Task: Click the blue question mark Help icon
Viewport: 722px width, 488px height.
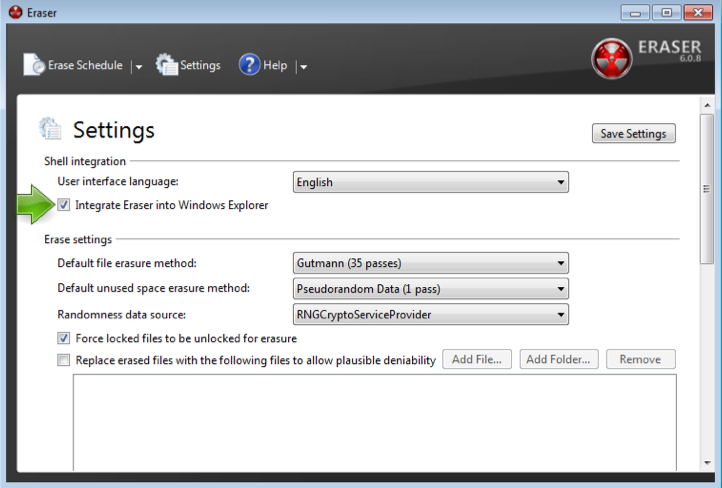Action: click(249, 64)
